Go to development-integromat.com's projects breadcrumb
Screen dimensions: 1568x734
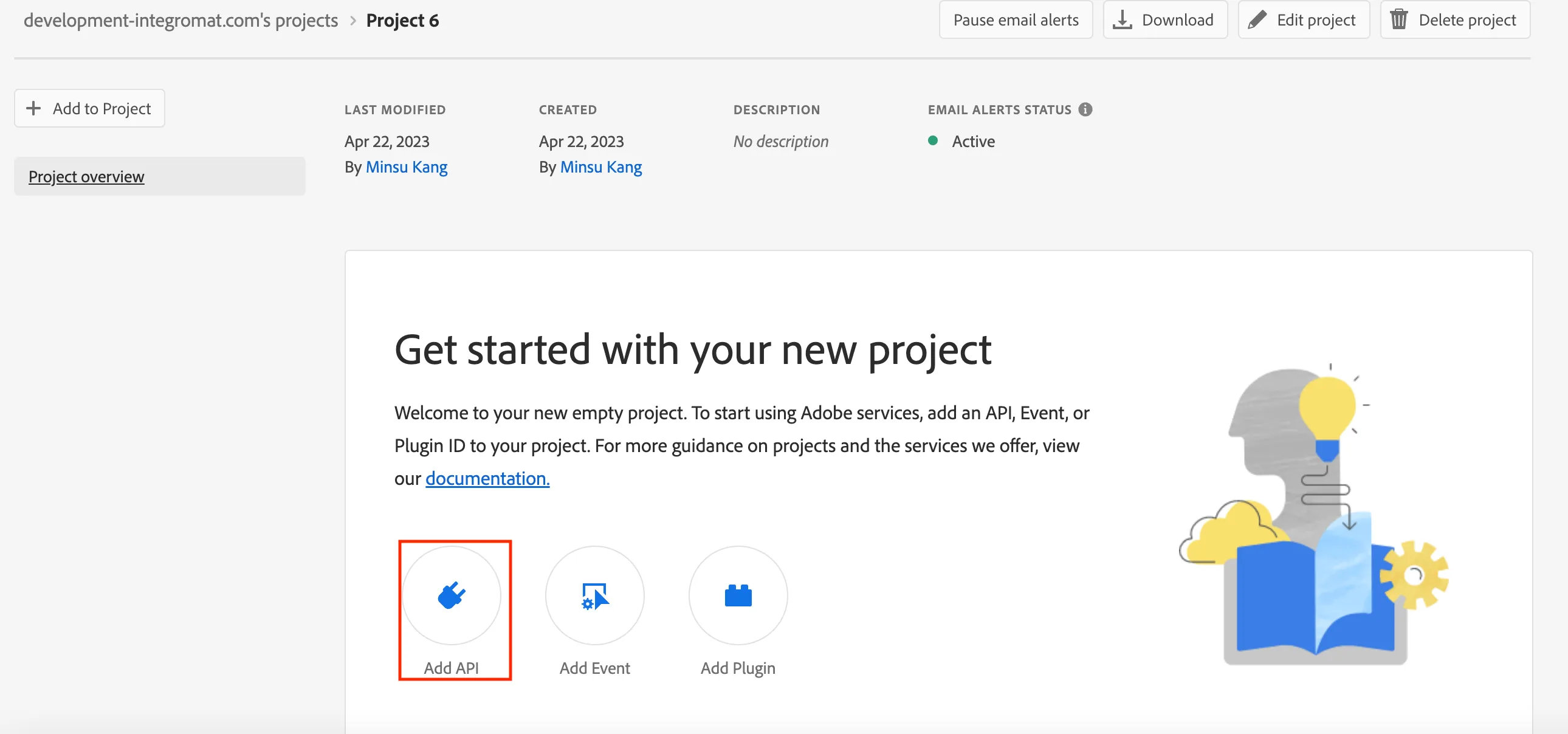[x=180, y=20]
